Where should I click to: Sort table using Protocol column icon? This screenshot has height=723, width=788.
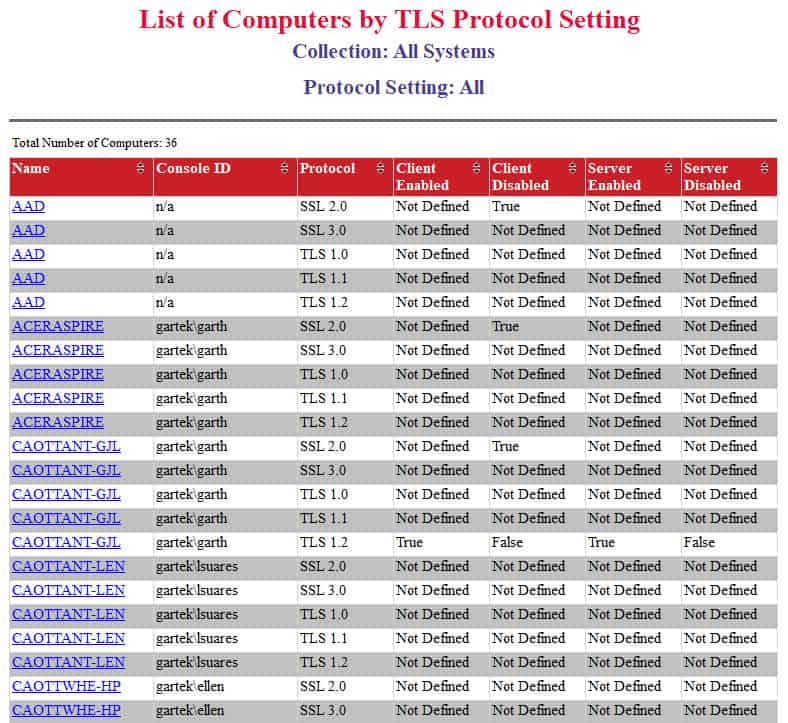(x=380, y=168)
